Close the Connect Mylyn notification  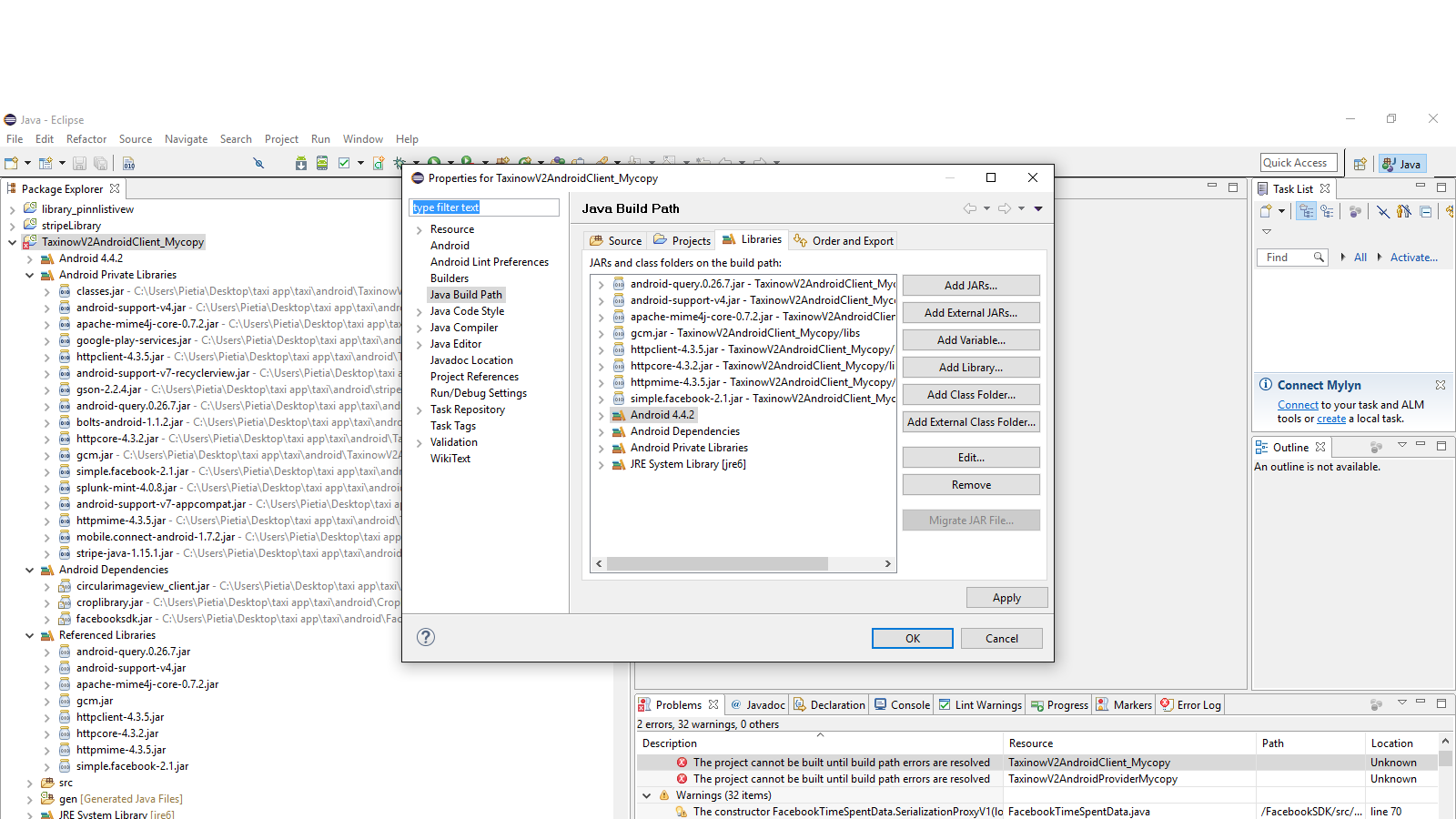coord(1441,385)
